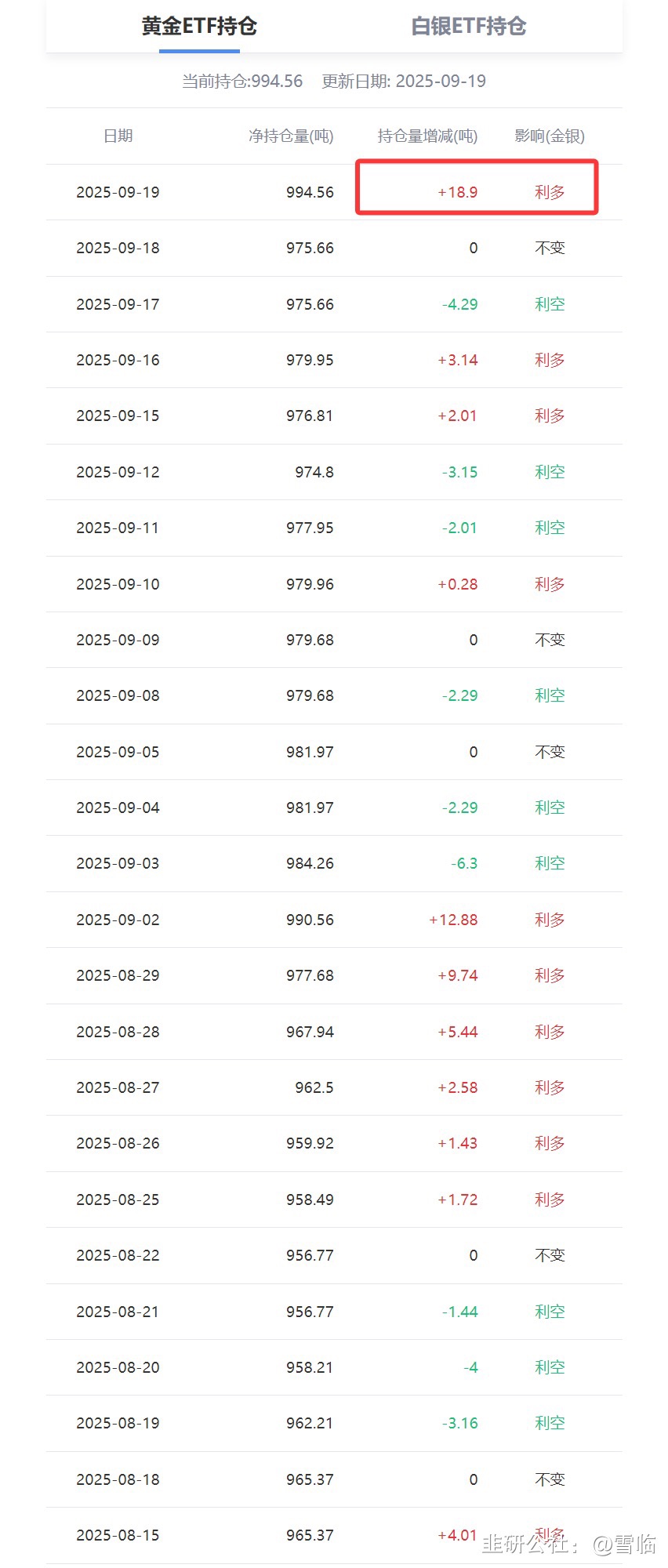Select the 2025-09-18 date cell
This screenshot has width=668, height=1568.
tap(118, 249)
